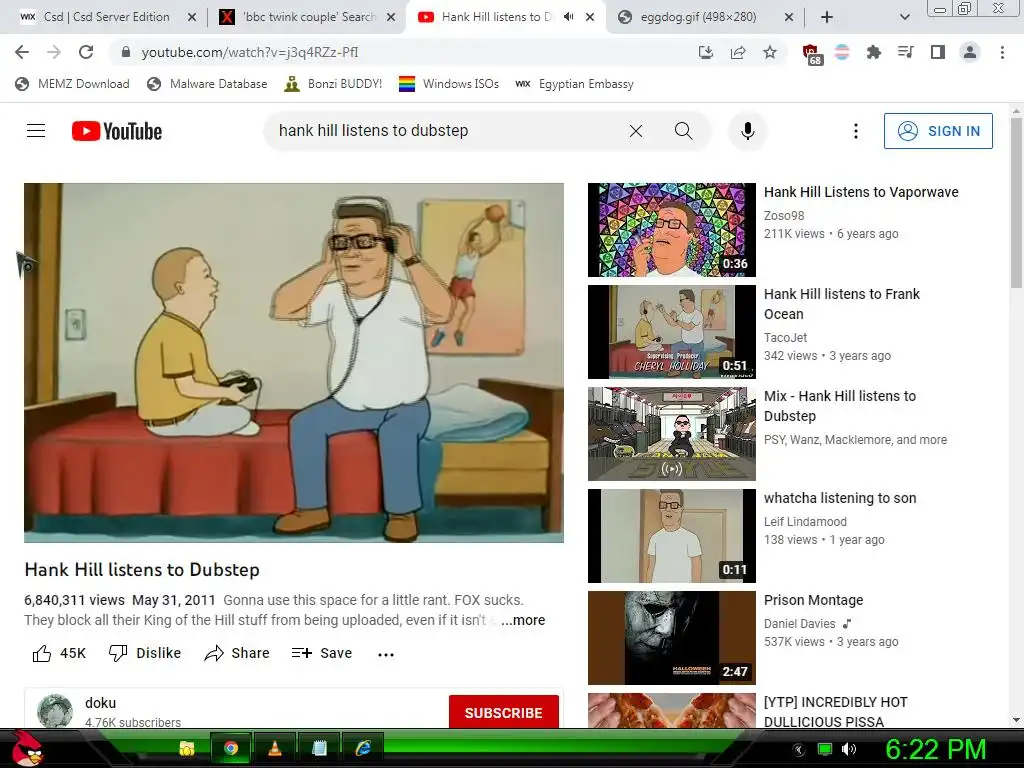Open a new browser tab

[x=827, y=17]
